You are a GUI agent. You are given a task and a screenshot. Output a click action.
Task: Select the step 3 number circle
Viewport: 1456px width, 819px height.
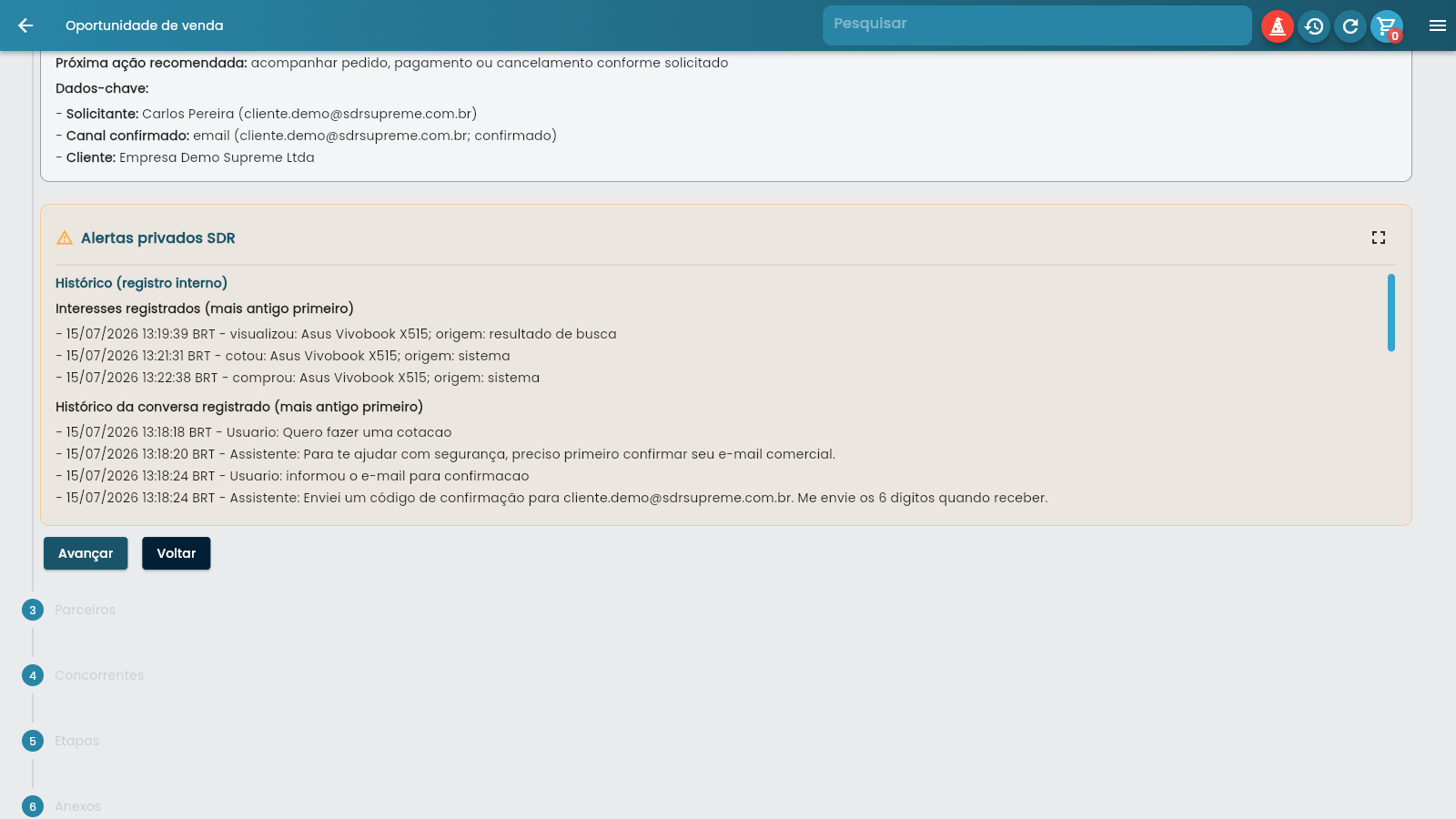pos(33,610)
